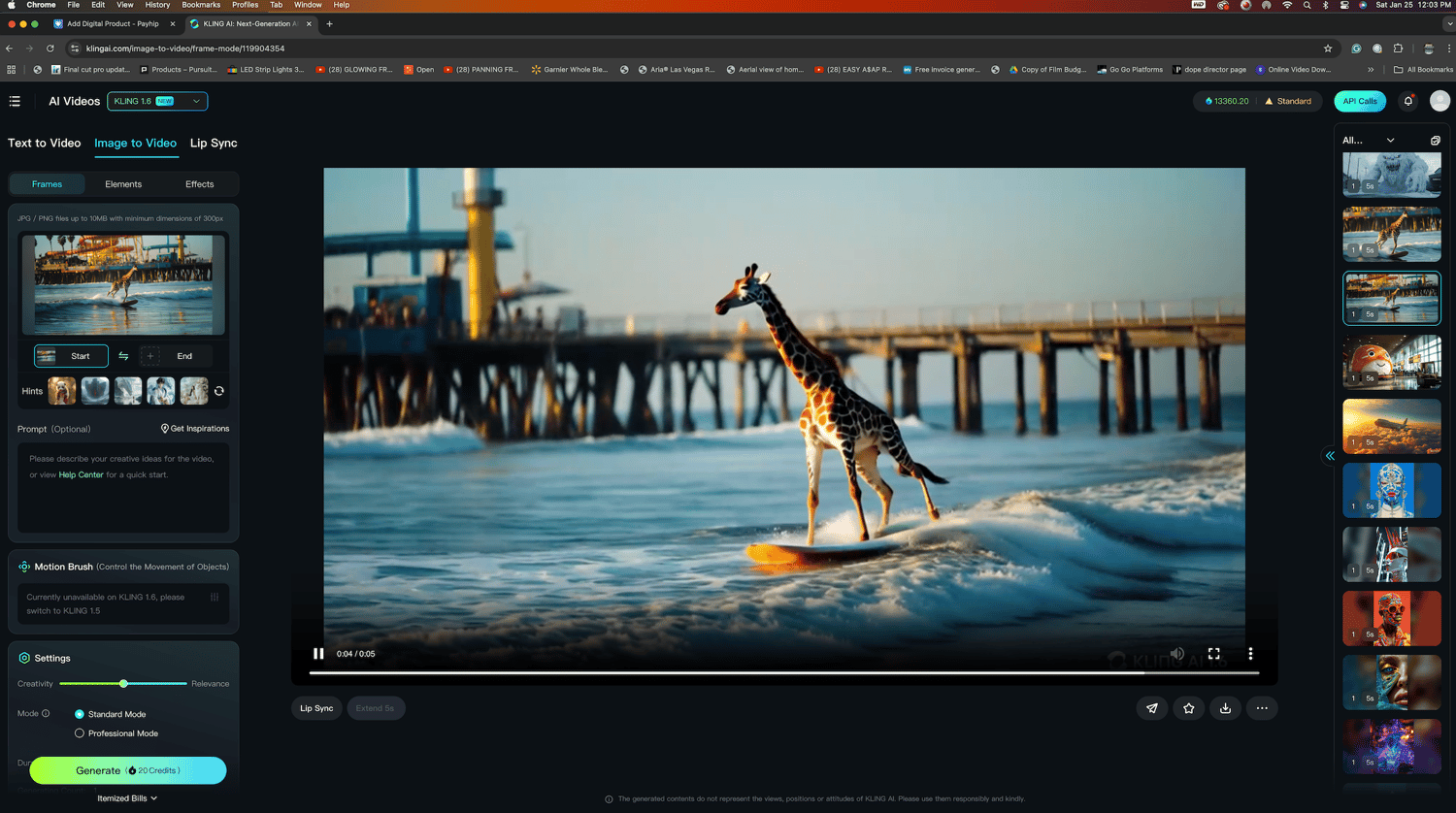Switch to Add Digital Product Payhip tab
The image size is (1456, 813).
click(114, 23)
